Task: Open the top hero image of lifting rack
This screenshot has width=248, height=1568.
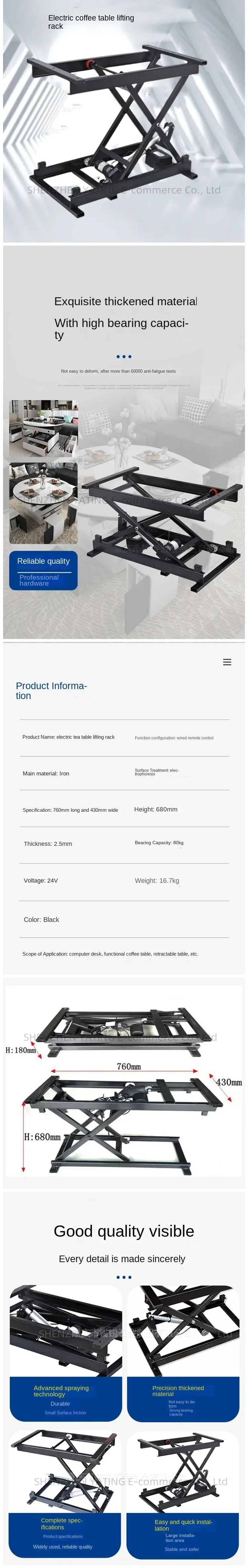Action: click(x=124, y=122)
